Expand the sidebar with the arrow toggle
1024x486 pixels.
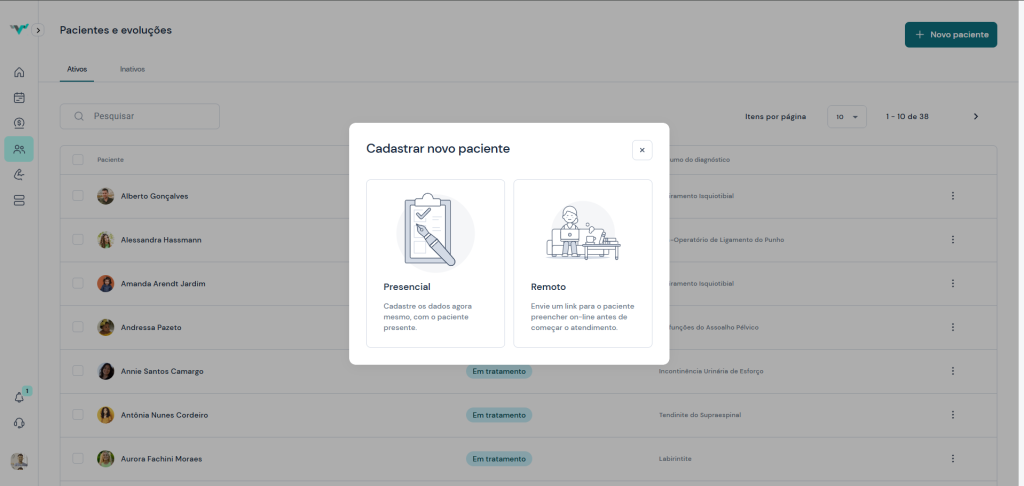coord(38,30)
